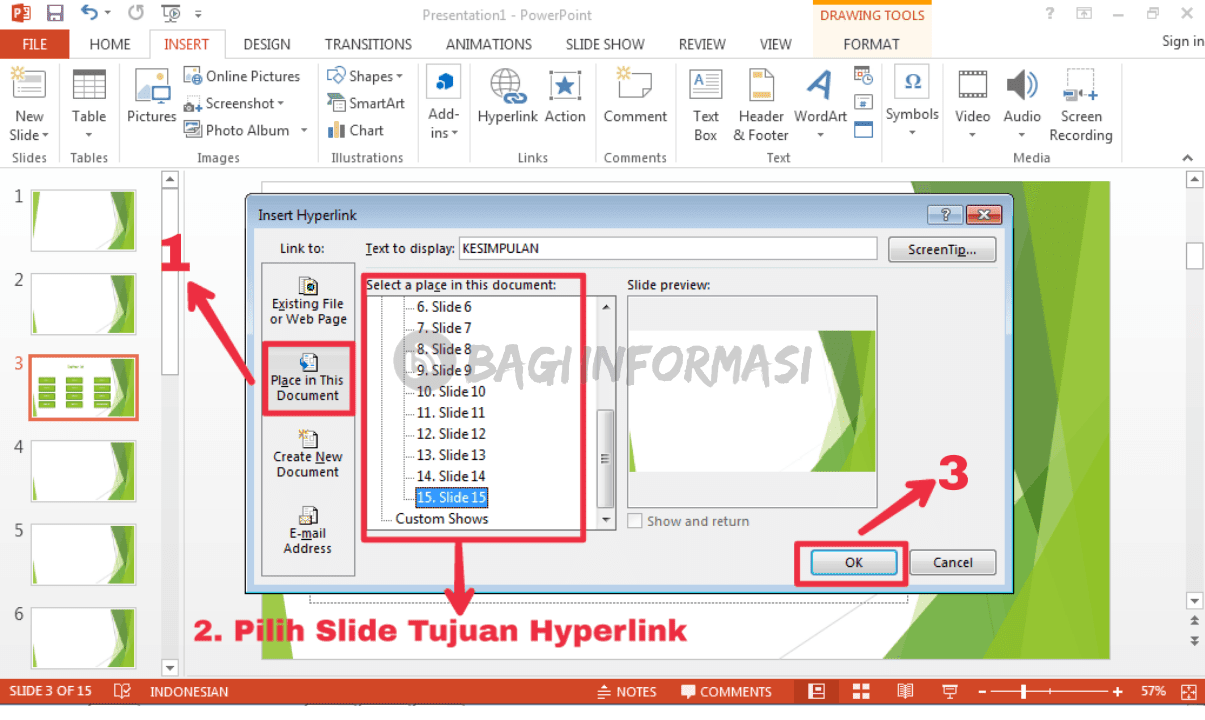The height and width of the screenshot is (720, 1205).
Task: Open Header & Footer settings
Action: point(761,107)
